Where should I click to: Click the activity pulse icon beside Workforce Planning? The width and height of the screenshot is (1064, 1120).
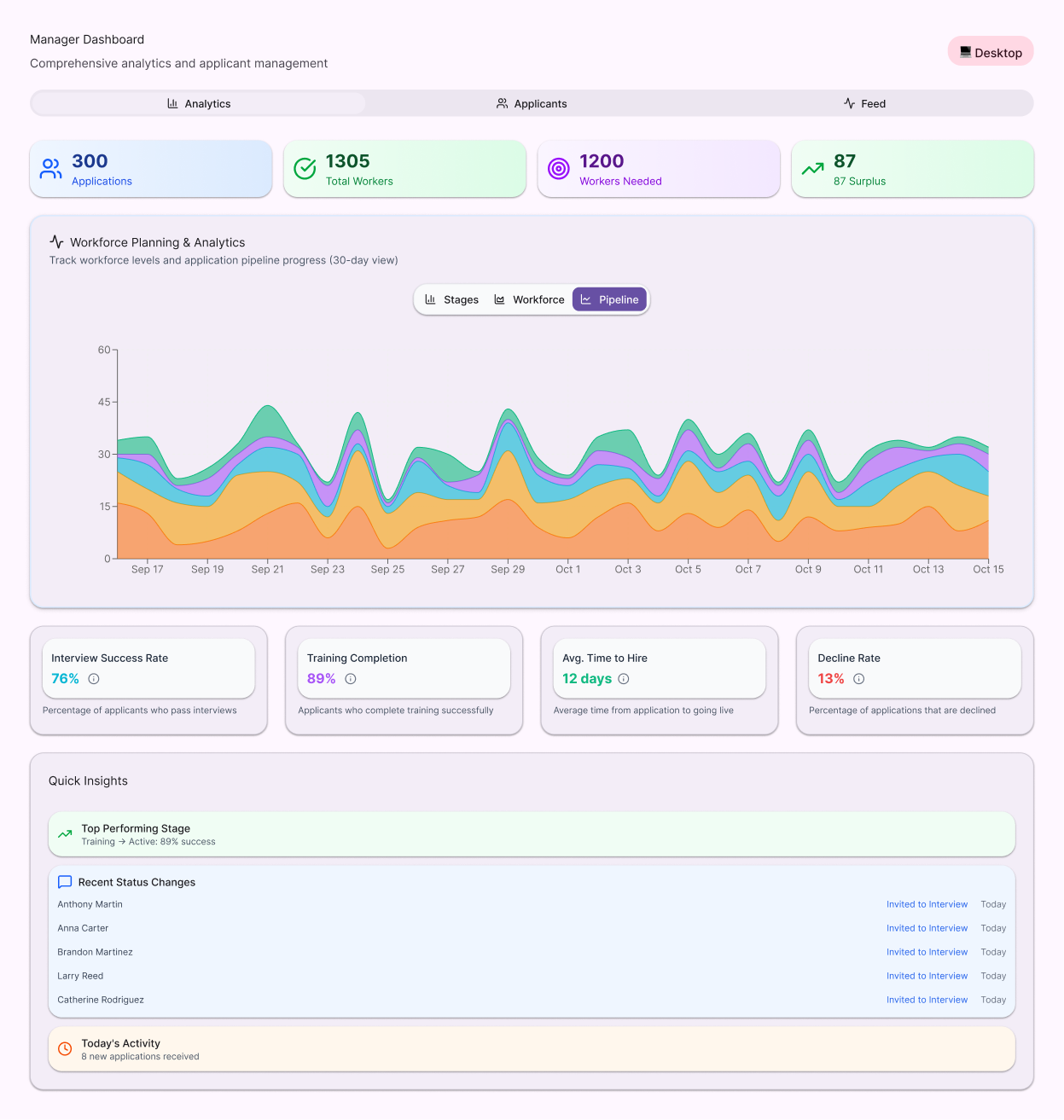click(x=57, y=241)
